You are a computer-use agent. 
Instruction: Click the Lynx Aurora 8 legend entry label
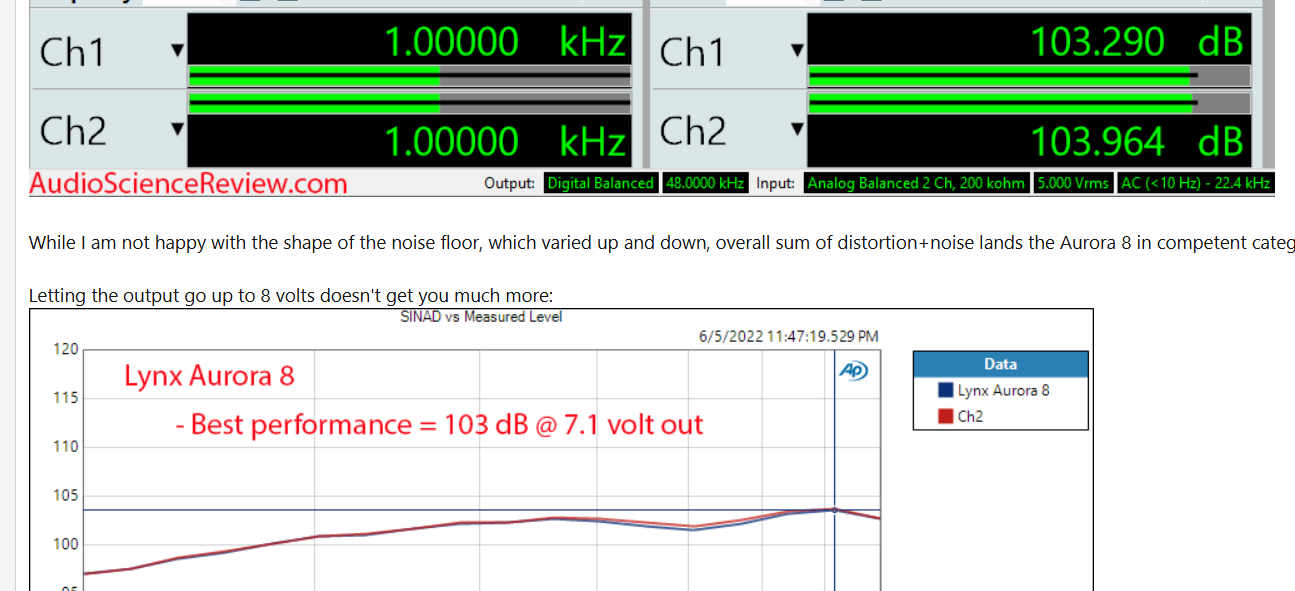tap(1004, 390)
